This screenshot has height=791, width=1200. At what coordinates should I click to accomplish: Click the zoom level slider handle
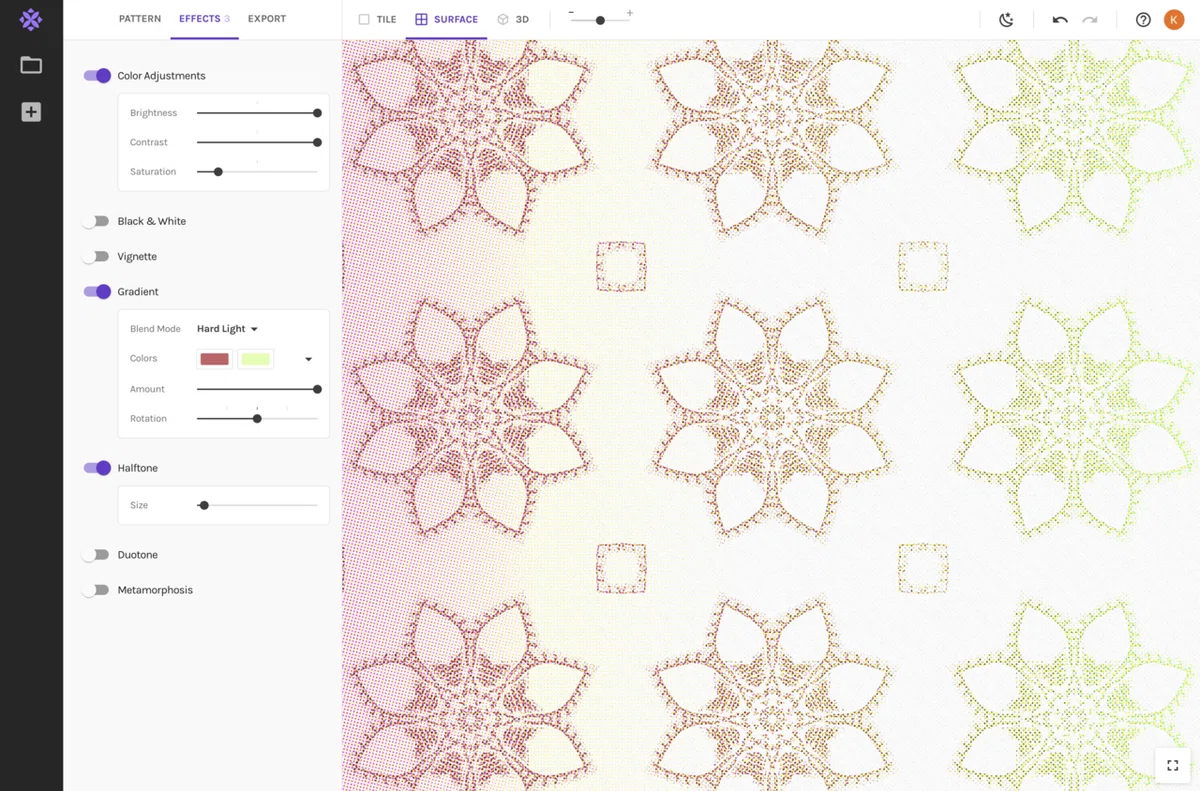[600, 20]
